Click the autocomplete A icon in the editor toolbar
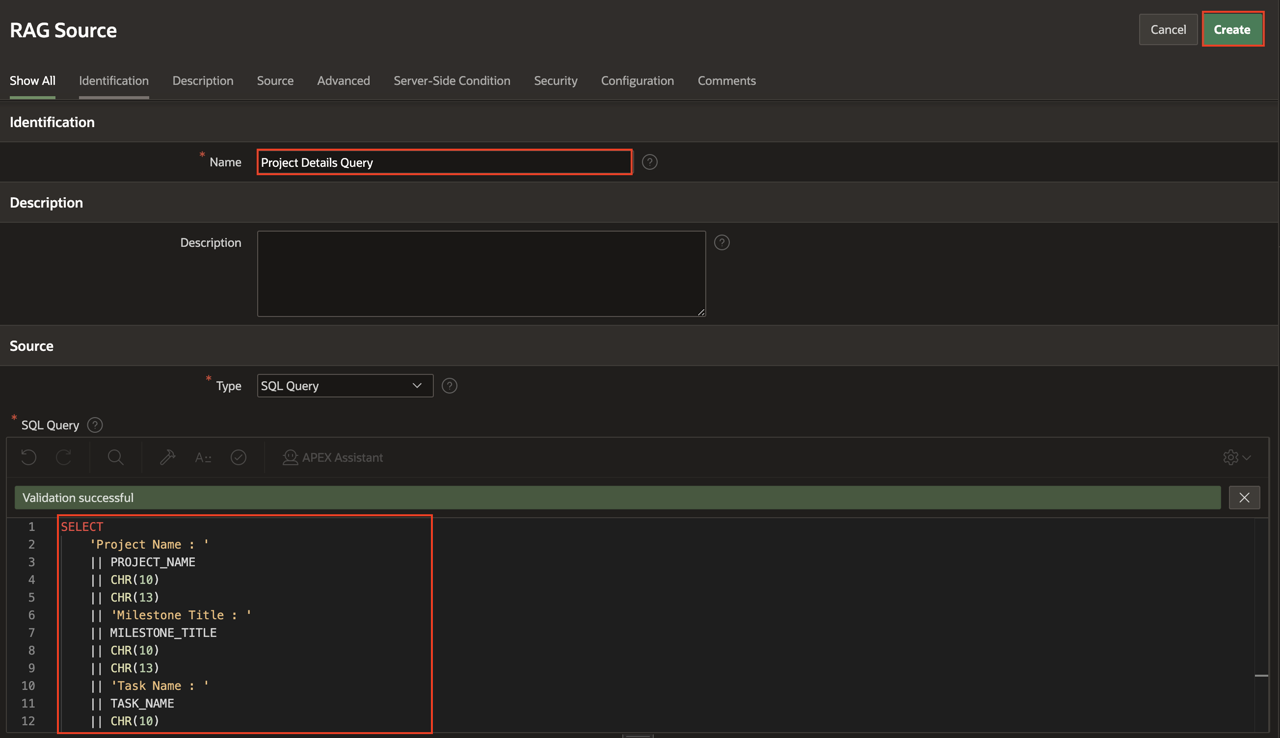Viewport: 1280px width, 738px height. [203, 457]
